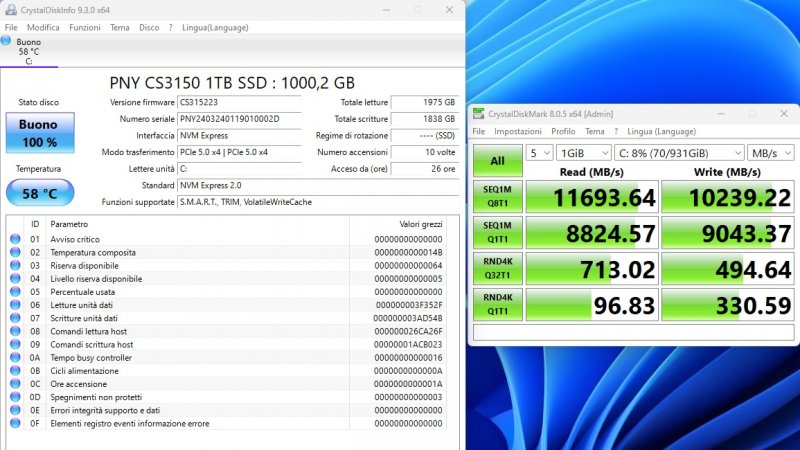
Task: Click status orb for 0F Elementi registro eventi
Action: (15, 423)
